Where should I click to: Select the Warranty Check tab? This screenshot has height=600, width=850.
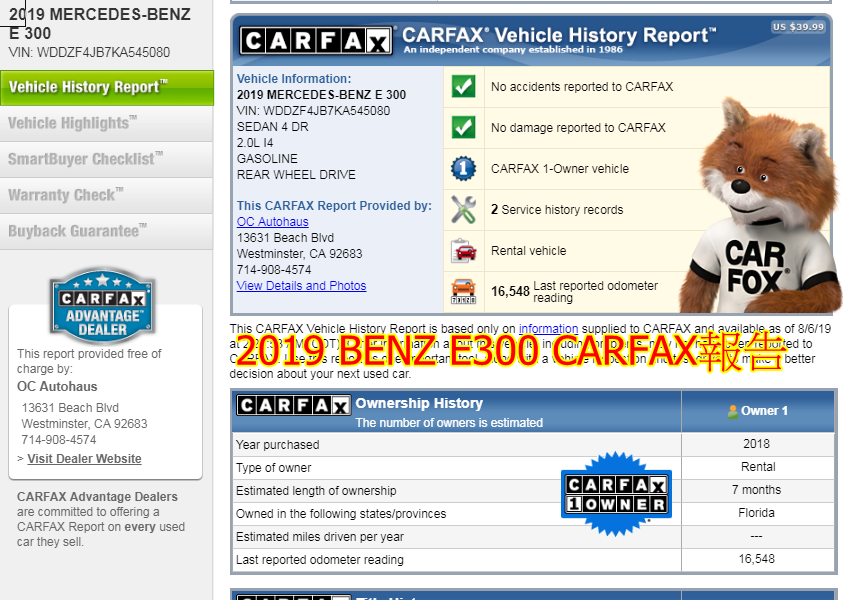pos(106,195)
